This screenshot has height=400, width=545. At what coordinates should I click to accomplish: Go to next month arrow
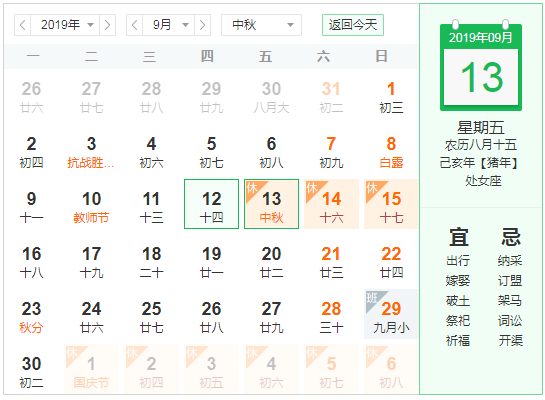pyautogui.click(x=202, y=25)
